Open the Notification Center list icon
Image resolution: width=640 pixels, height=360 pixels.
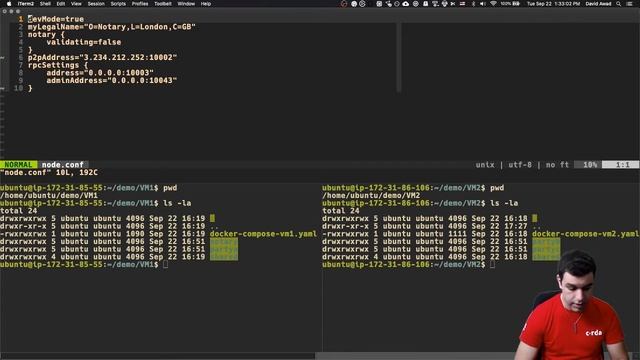pyautogui.click(x=630, y=4)
